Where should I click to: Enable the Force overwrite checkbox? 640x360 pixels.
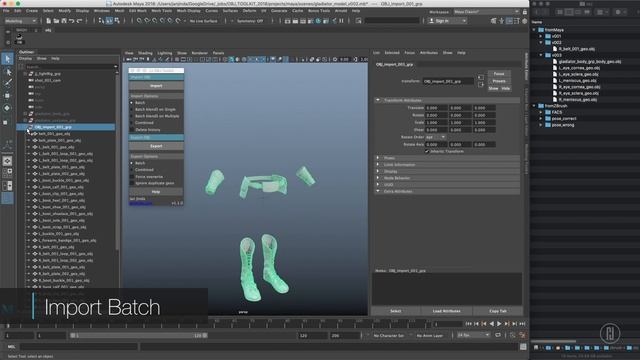coord(132,177)
